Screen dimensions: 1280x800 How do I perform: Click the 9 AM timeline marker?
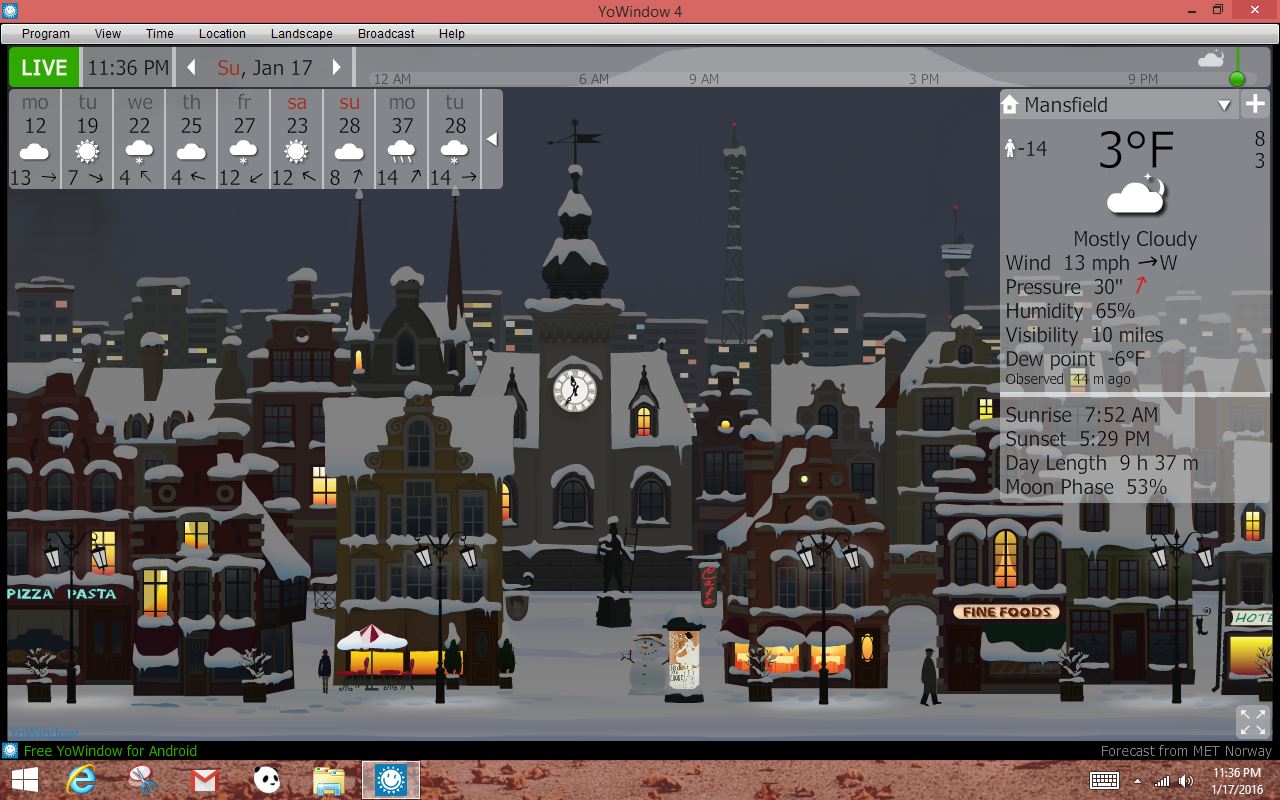pos(703,79)
